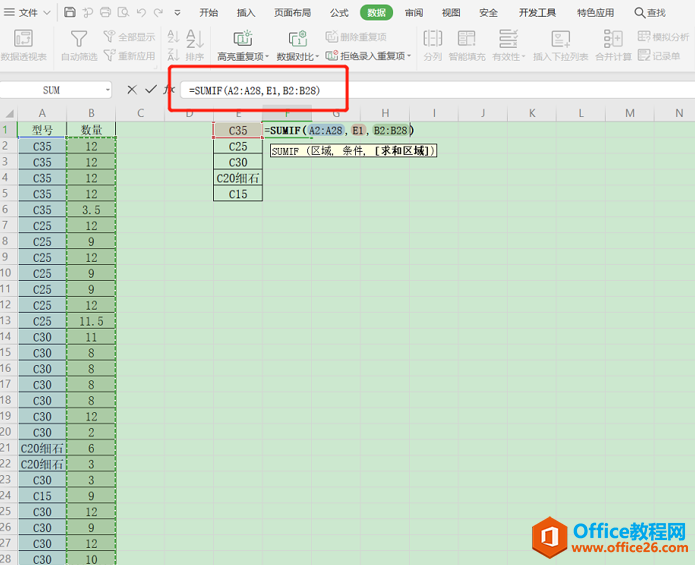Click the 排序 sort icon
The image size is (695, 565).
[195, 39]
